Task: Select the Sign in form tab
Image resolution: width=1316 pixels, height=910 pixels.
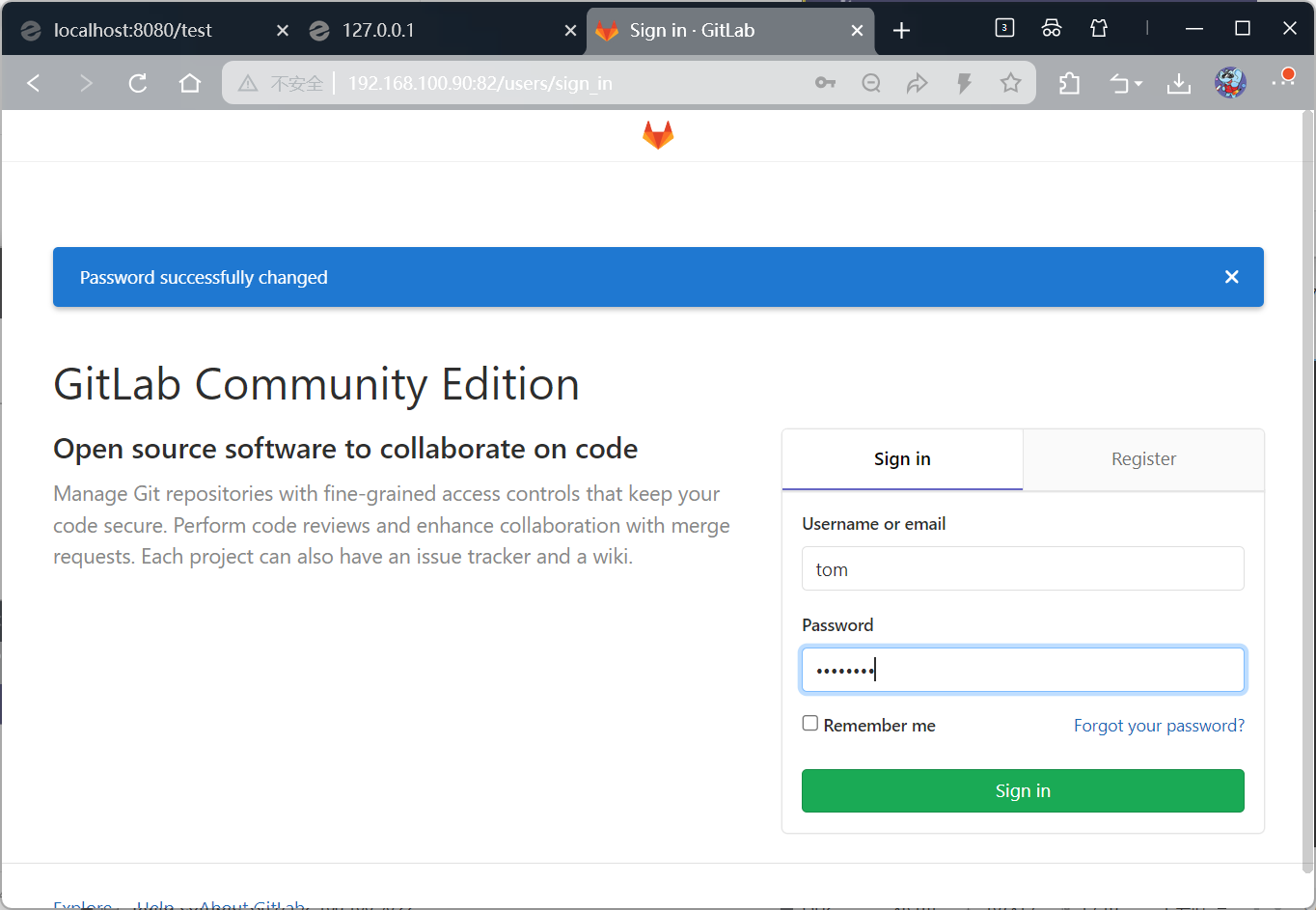Action: coord(902,459)
